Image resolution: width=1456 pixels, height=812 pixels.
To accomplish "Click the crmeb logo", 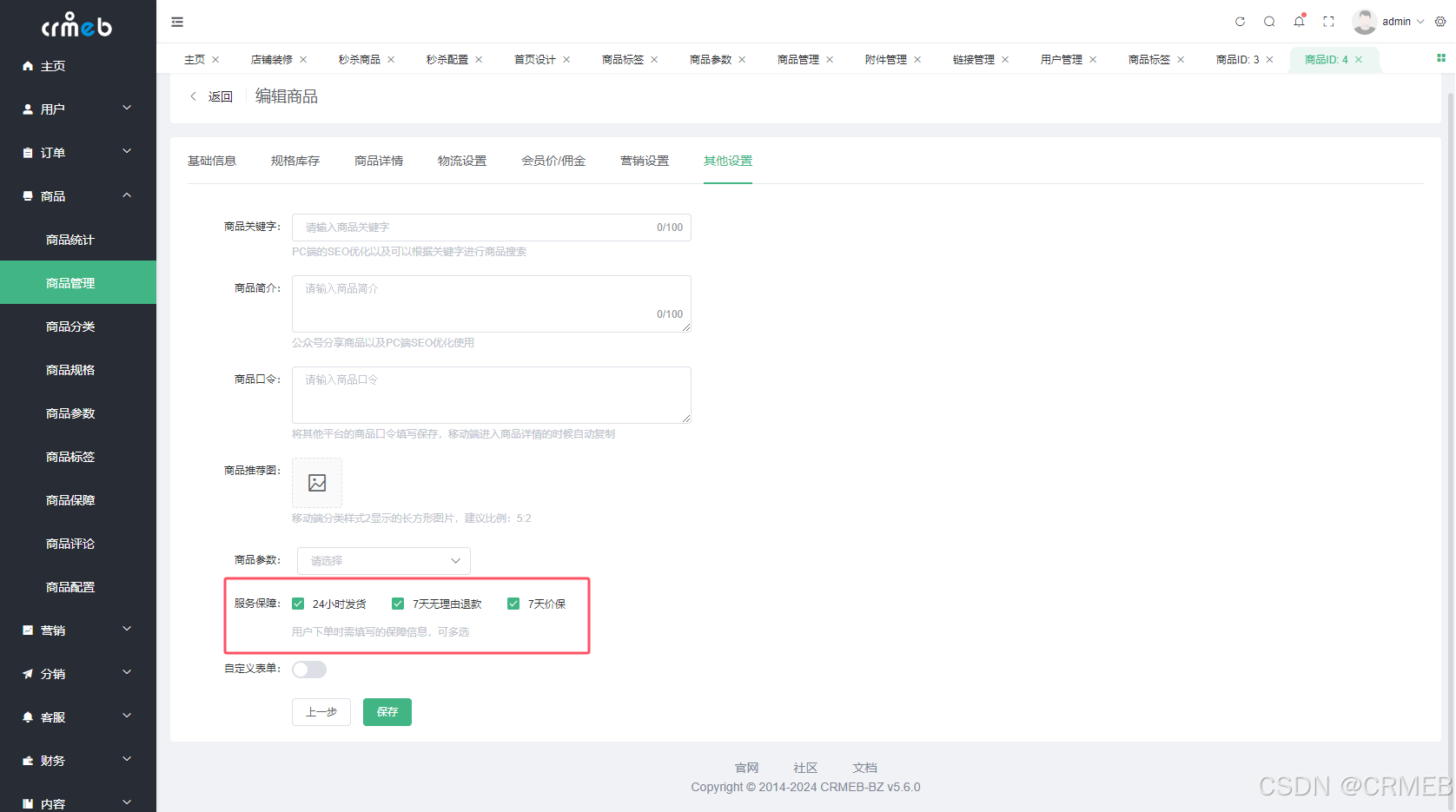I will [x=76, y=24].
